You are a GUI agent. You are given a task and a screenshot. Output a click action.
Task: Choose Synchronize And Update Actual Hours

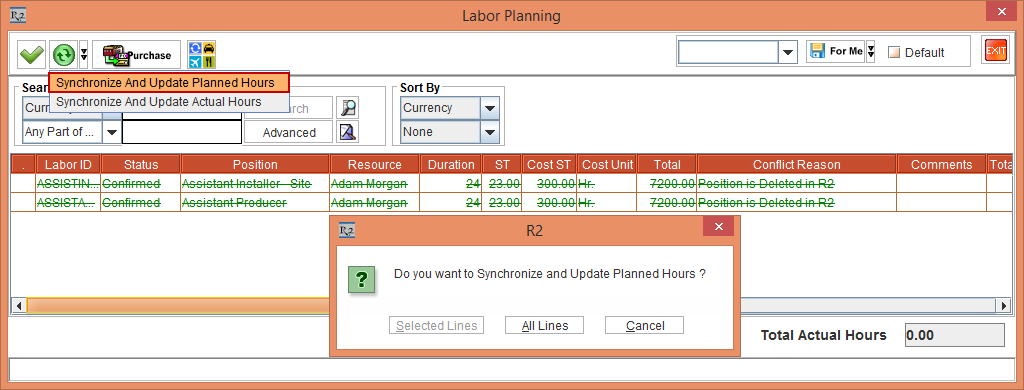[x=169, y=103]
